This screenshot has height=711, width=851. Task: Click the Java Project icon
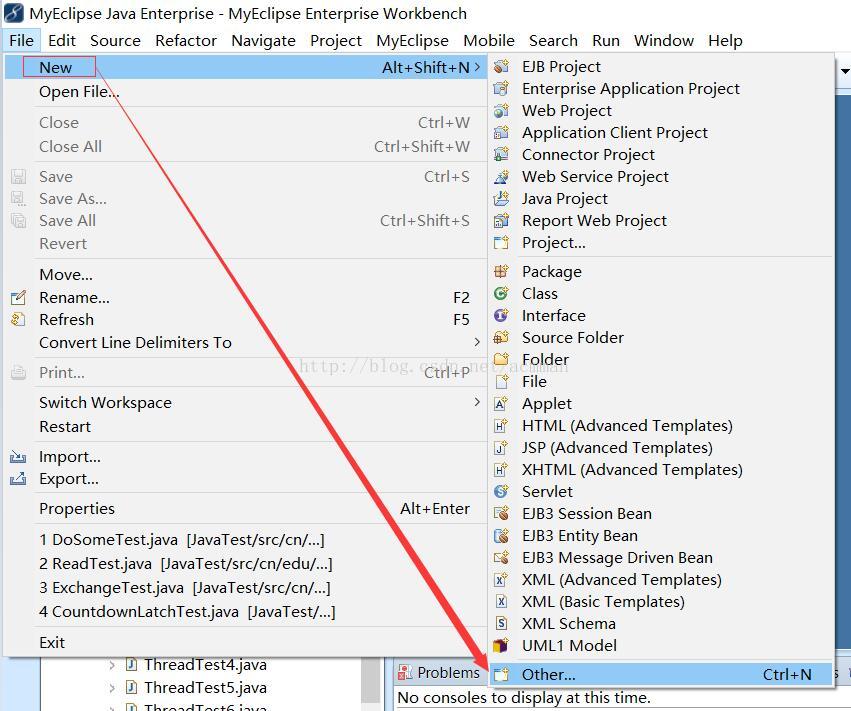pyautogui.click(x=501, y=199)
